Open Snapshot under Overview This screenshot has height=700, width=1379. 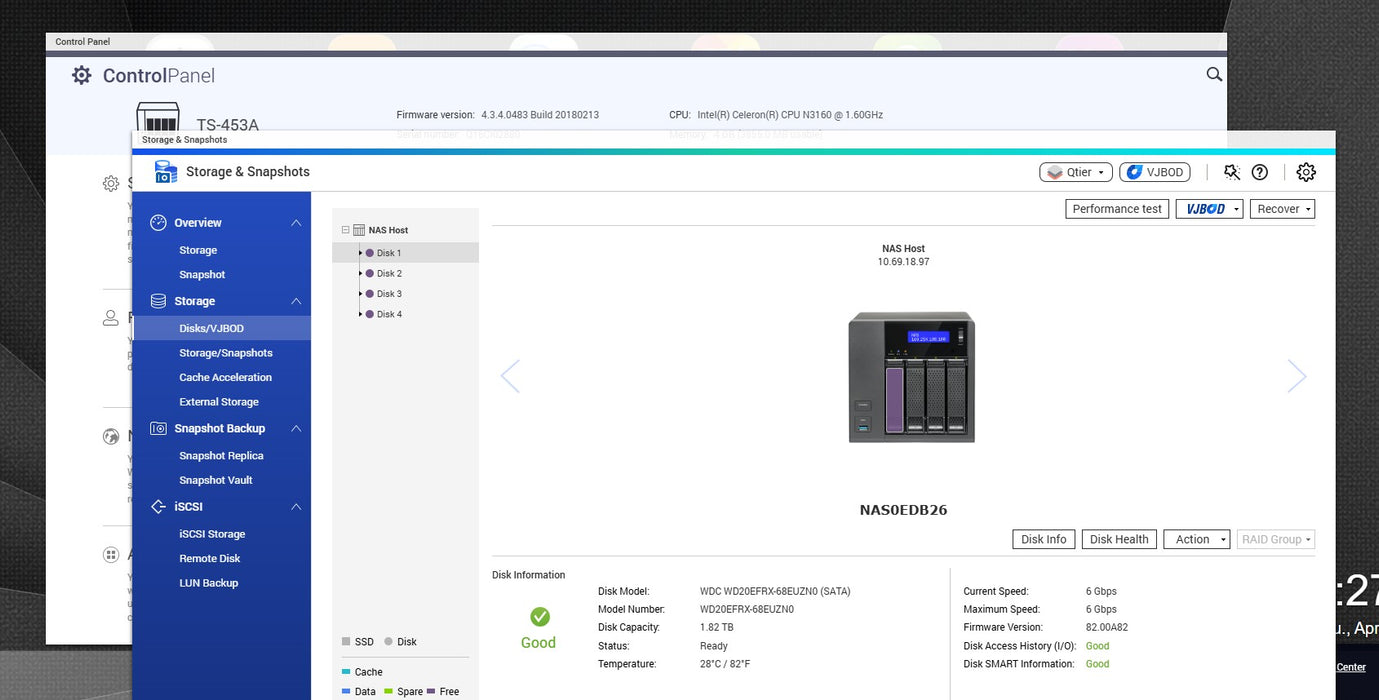202,274
